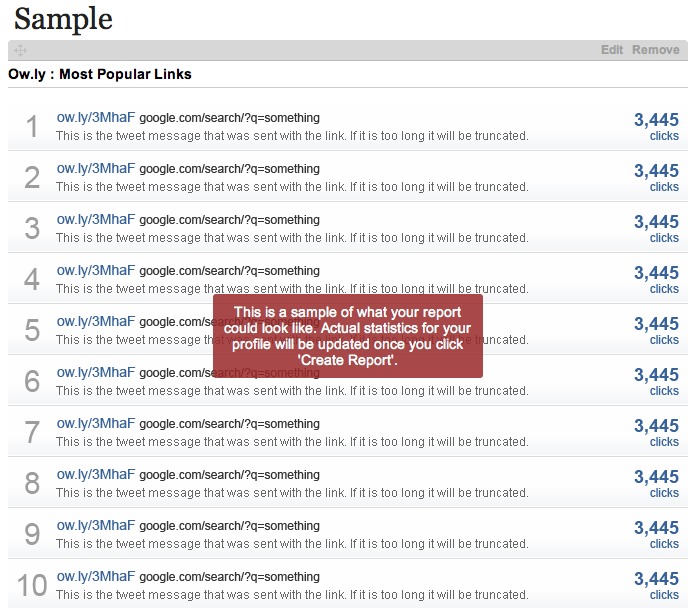Click the Ow.ly : Most Popular Links heading

(x=99, y=74)
